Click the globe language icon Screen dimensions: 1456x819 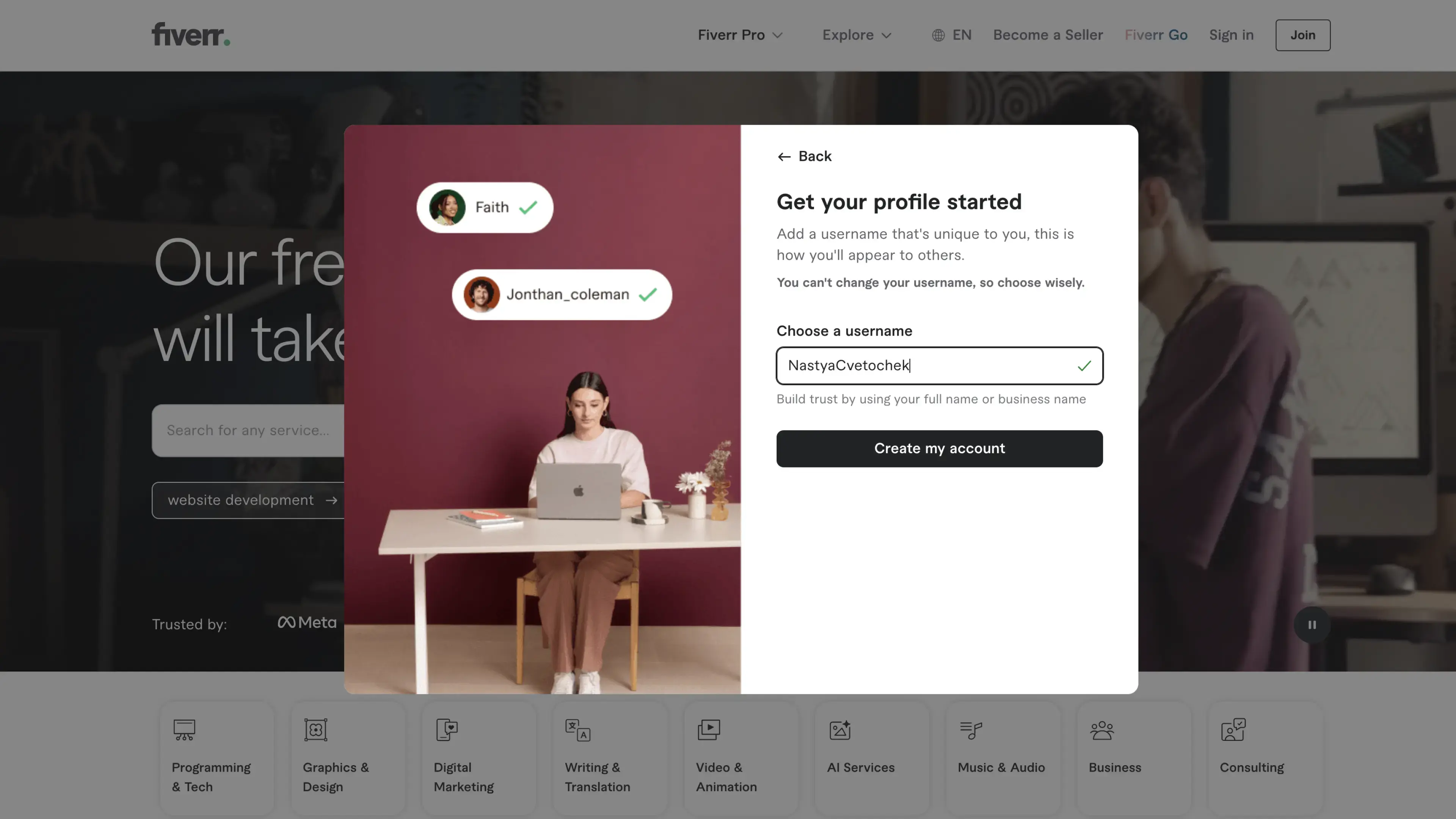(938, 35)
